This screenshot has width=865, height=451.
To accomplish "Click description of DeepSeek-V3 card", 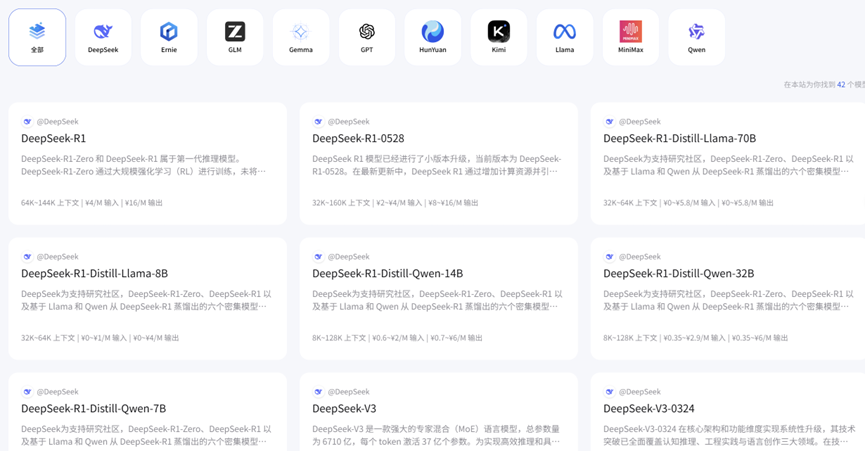I will point(436,435).
